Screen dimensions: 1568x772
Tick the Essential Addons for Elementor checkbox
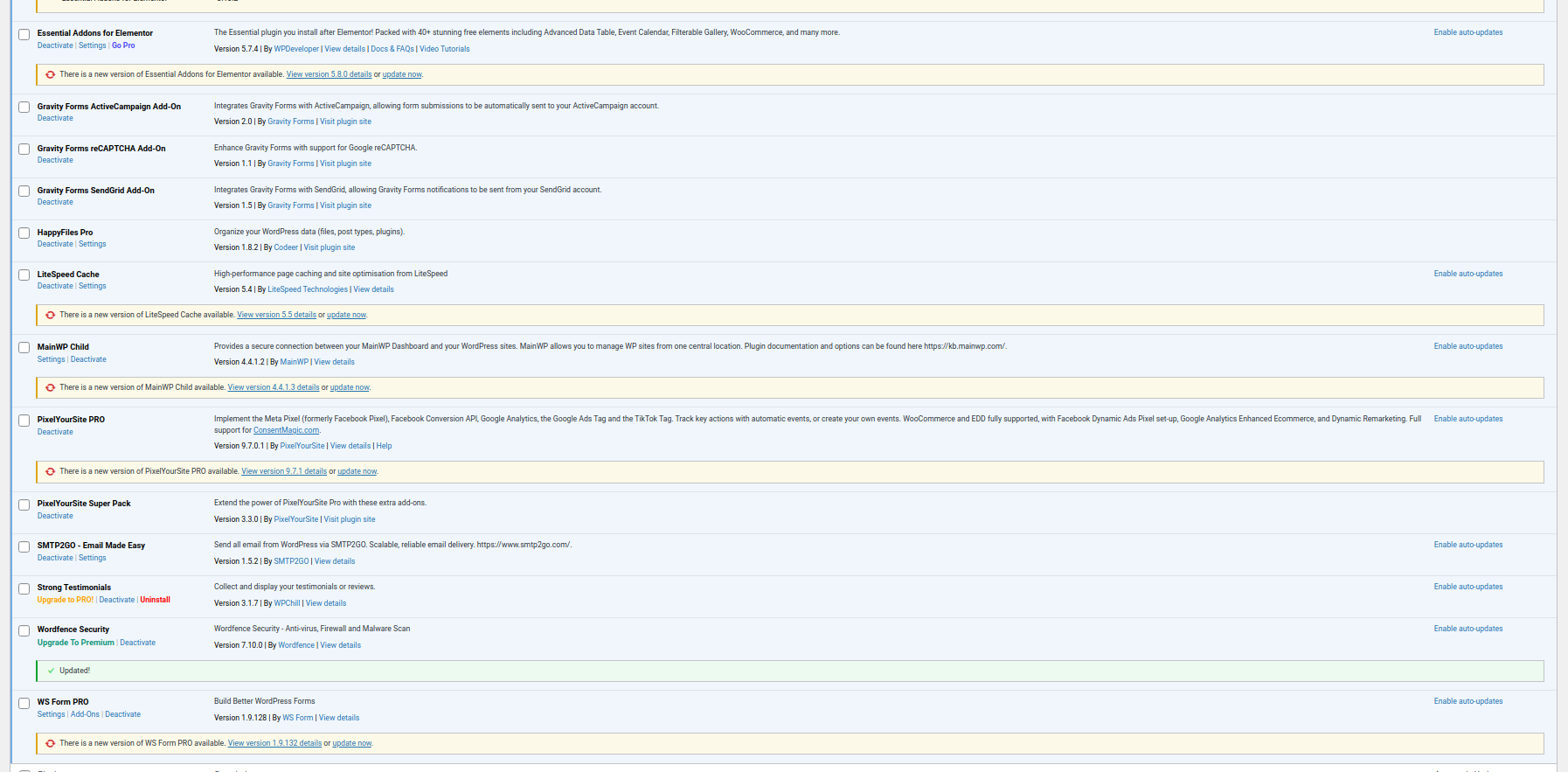(24, 34)
